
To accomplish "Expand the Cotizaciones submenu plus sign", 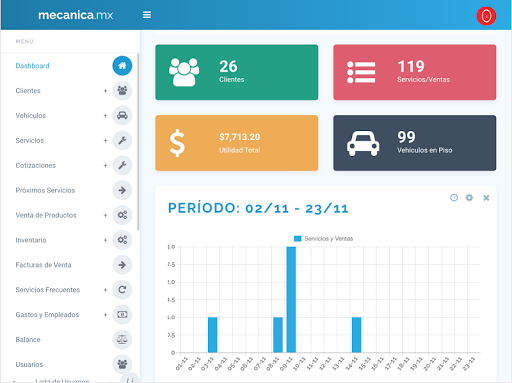I will pyautogui.click(x=105, y=165).
